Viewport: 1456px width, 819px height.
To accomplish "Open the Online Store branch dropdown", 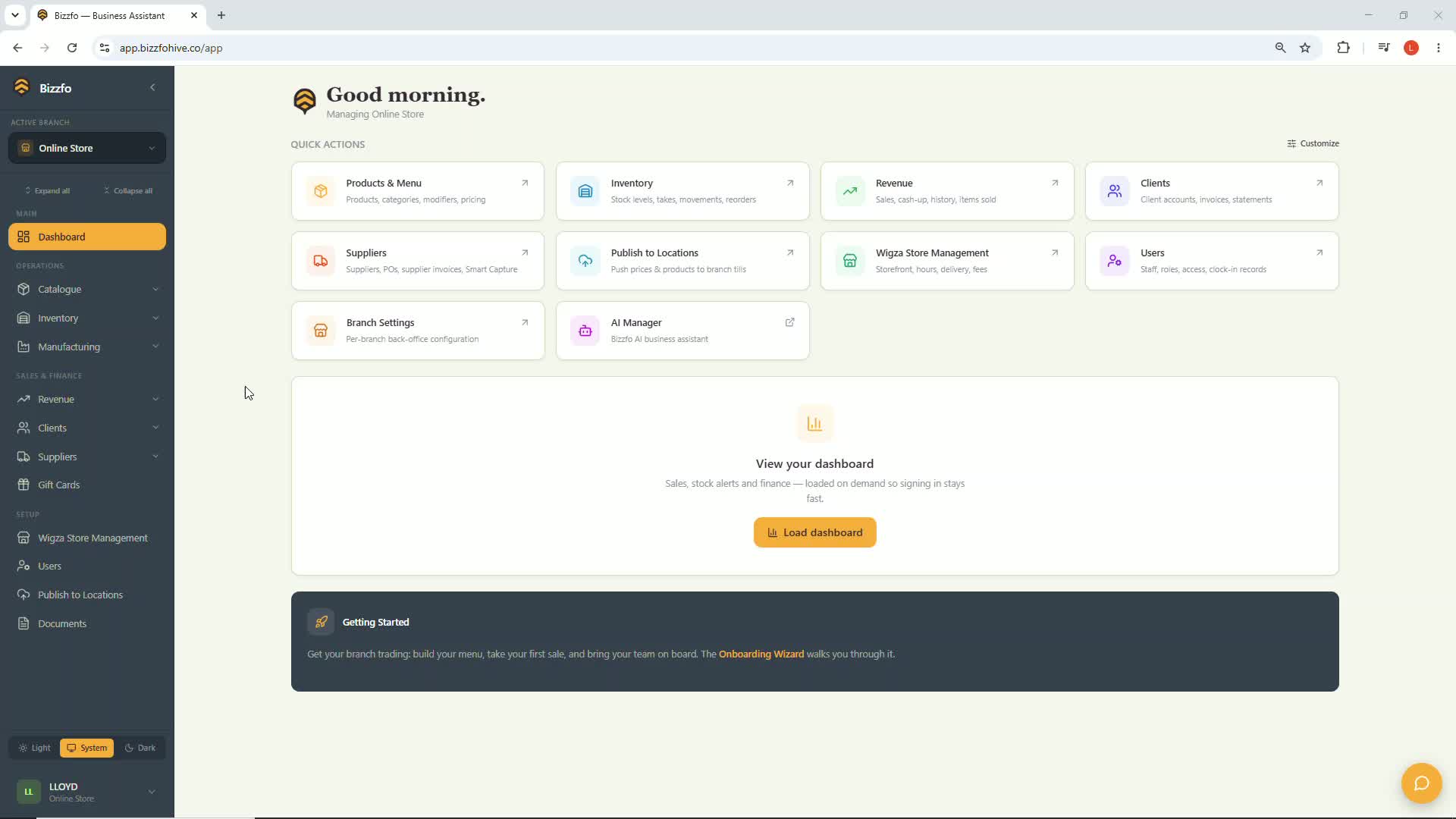I will pos(87,148).
